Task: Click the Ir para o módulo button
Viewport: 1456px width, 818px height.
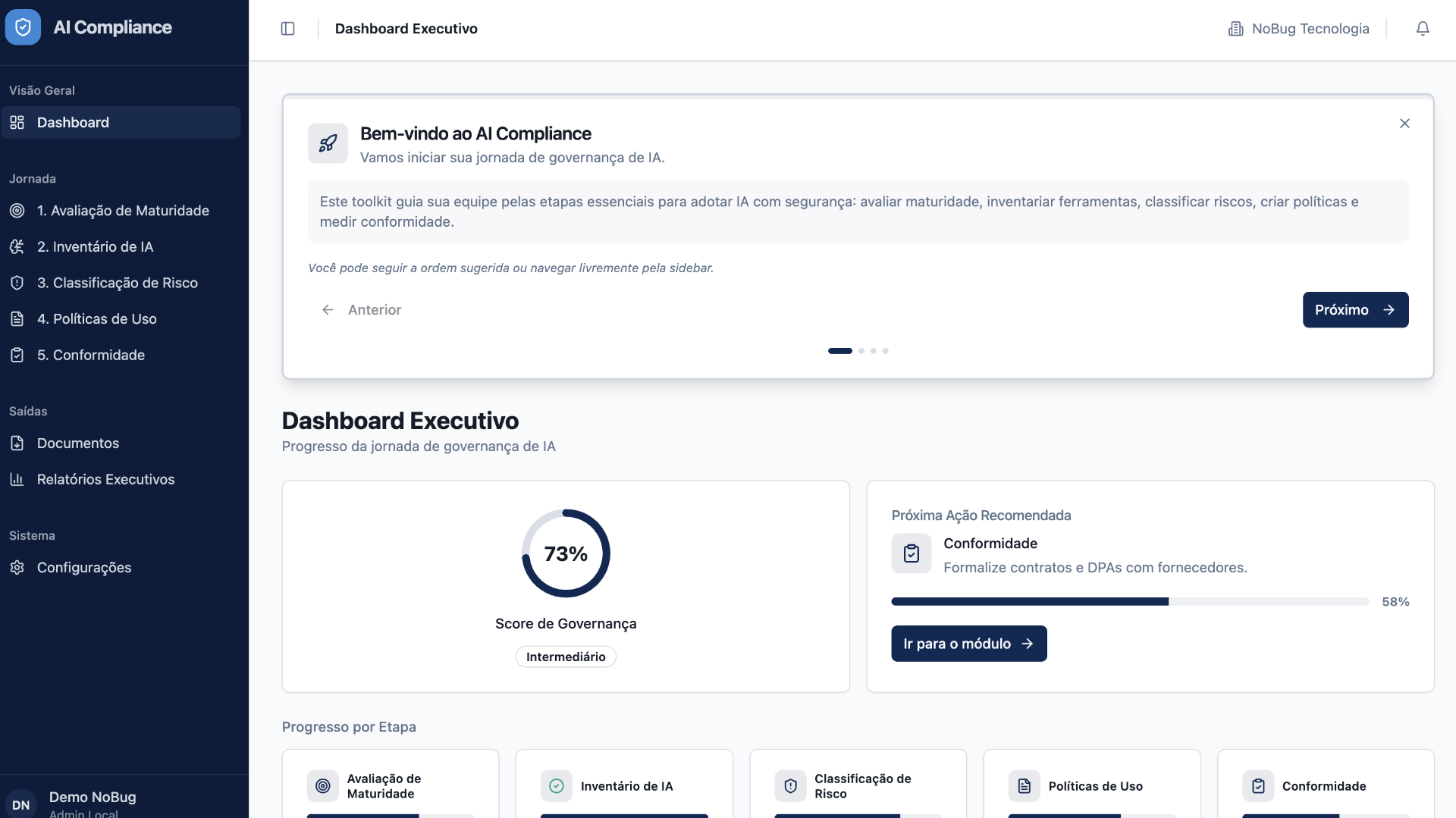Action: 968,644
